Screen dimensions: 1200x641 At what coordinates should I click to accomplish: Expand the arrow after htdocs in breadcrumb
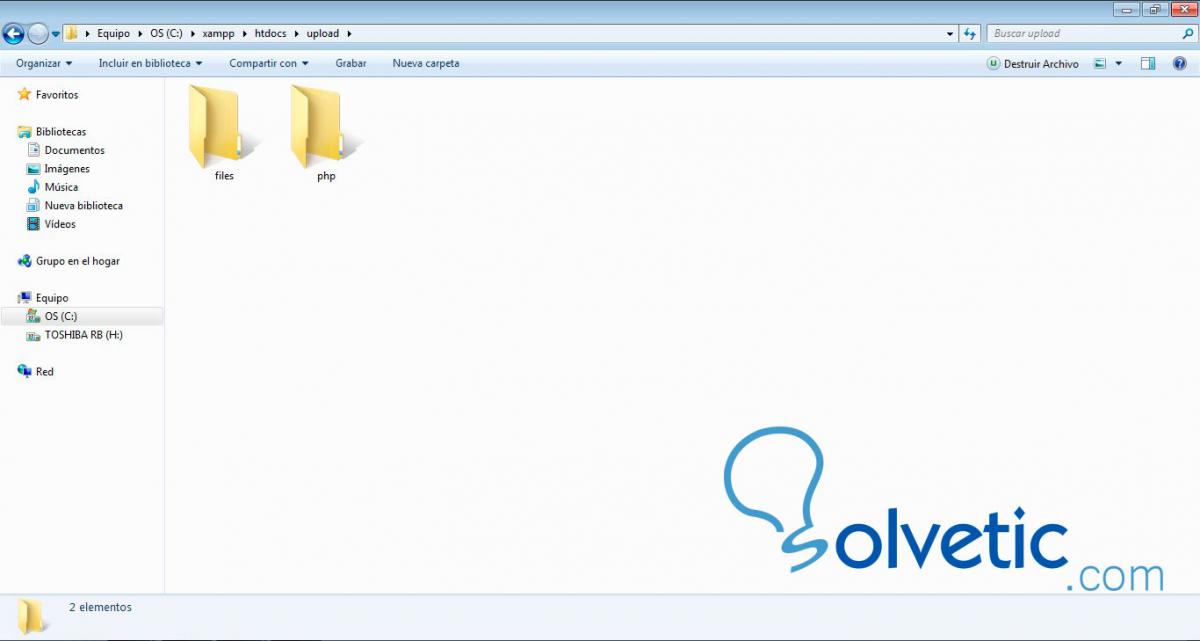click(x=297, y=34)
